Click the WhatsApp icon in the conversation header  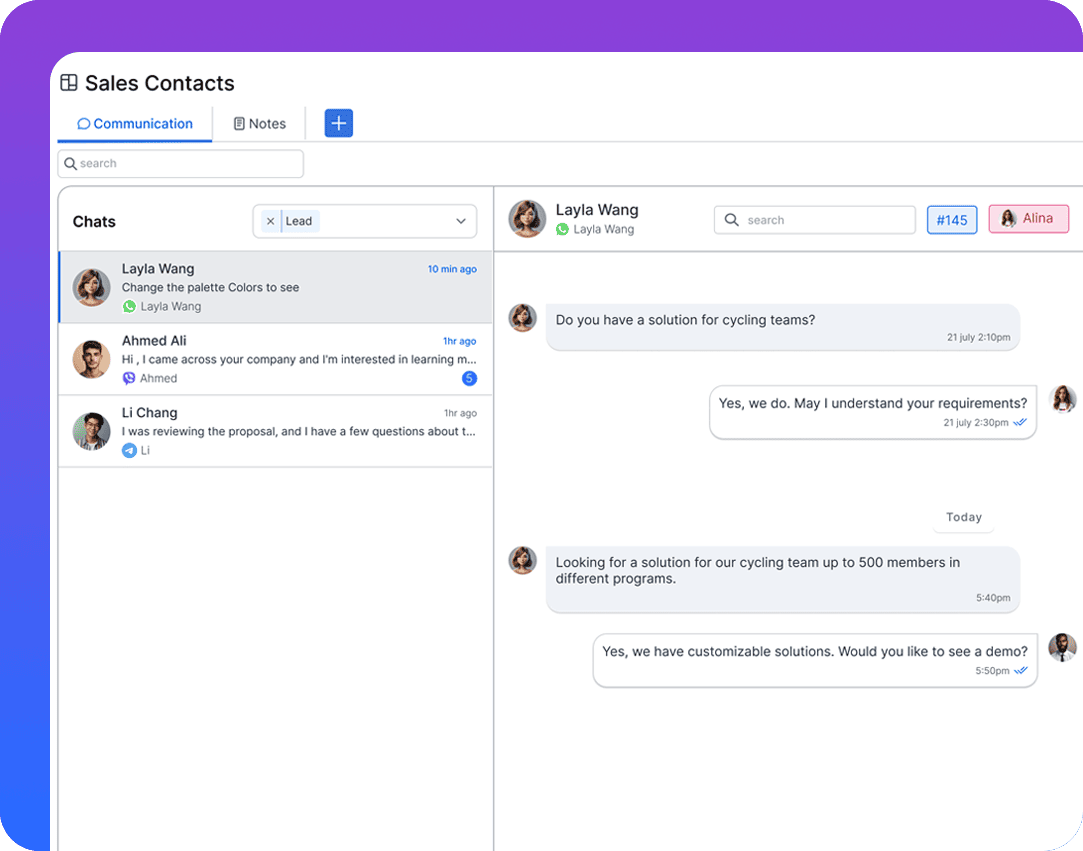click(562, 229)
